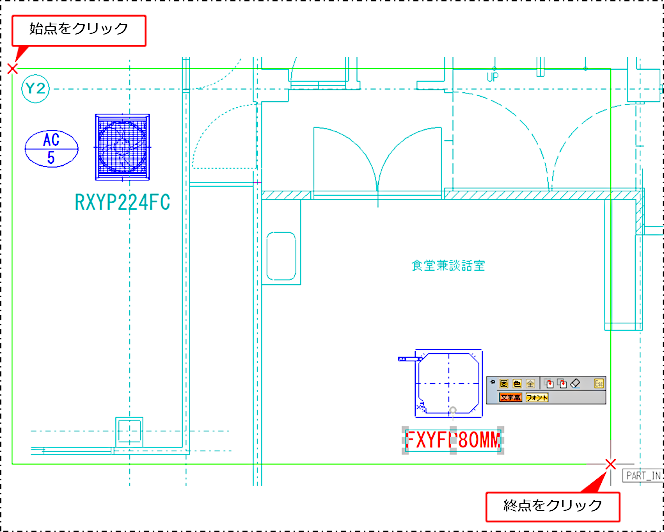Click the second copy icon beside eraser
This screenshot has width=664, height=532.
coord(562,384)
